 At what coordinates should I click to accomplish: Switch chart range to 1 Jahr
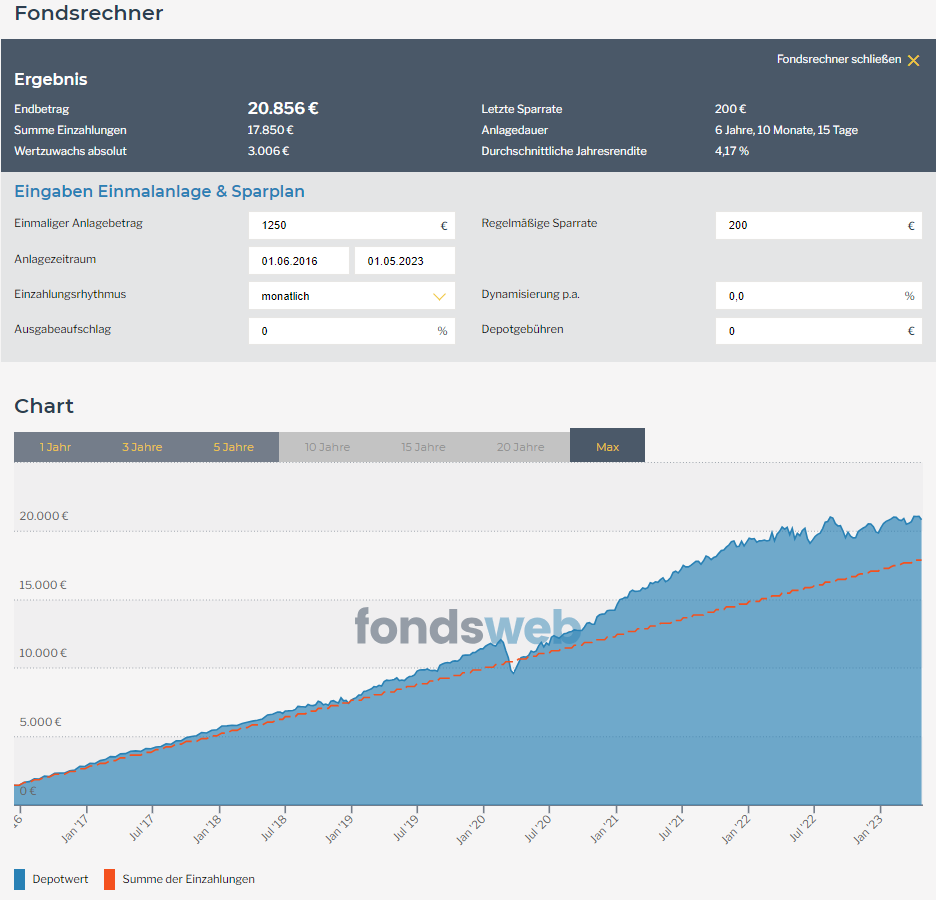click(x=55, y=447)
